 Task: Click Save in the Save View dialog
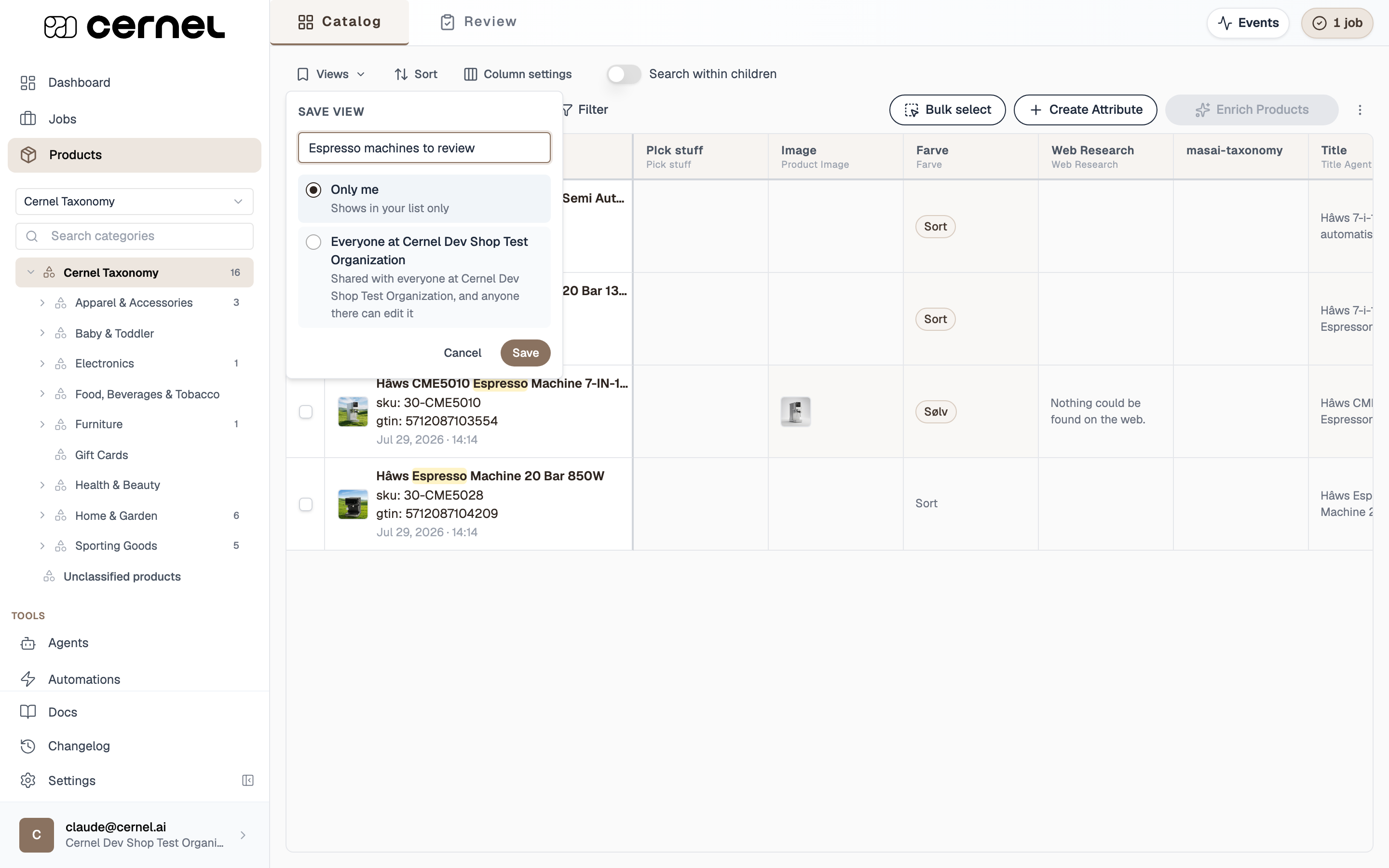click(x=525, y=353)
